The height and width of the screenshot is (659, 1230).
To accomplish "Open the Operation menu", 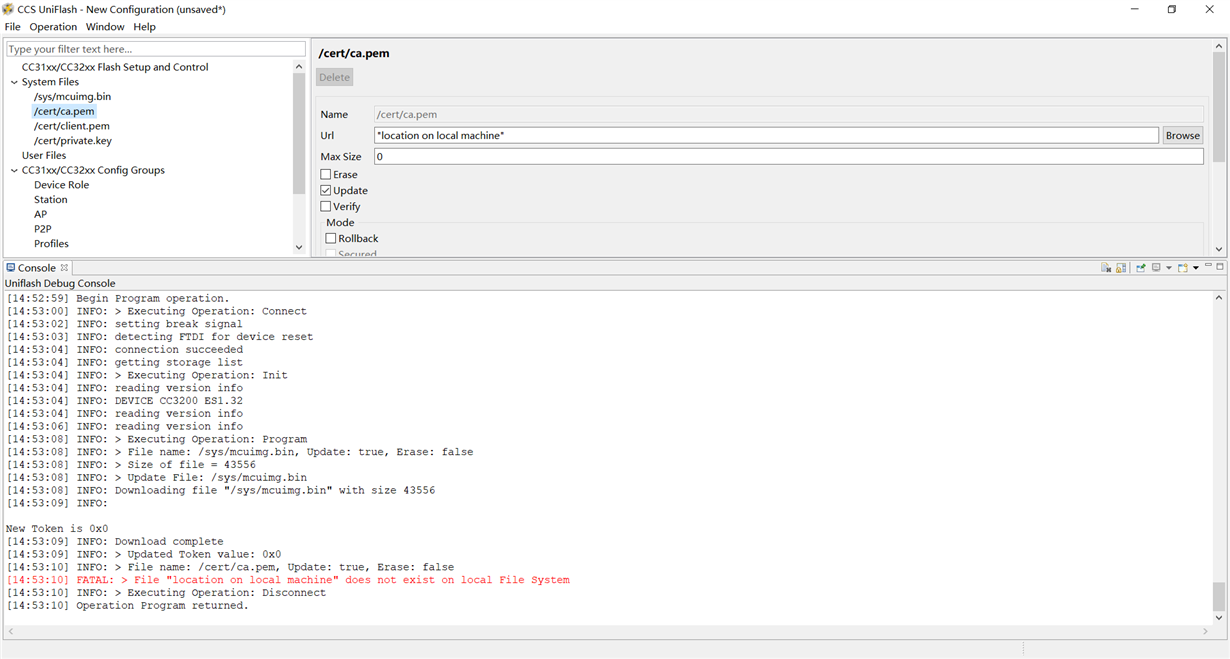I will [x=53, y=27].
